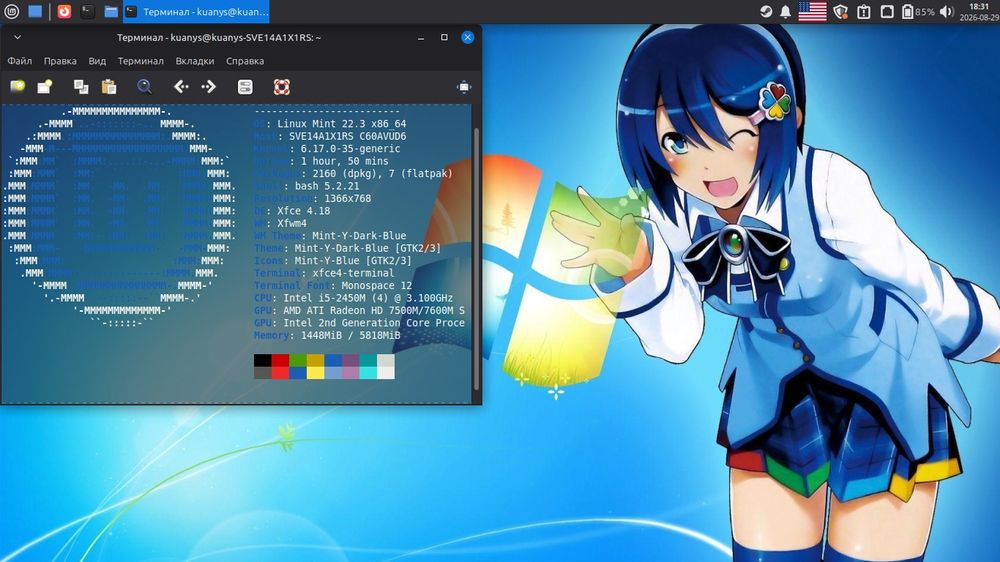The image size is (1000, 562).
Task: Click the clipboard exclamation tray icon
Action: tap(864, 11)
